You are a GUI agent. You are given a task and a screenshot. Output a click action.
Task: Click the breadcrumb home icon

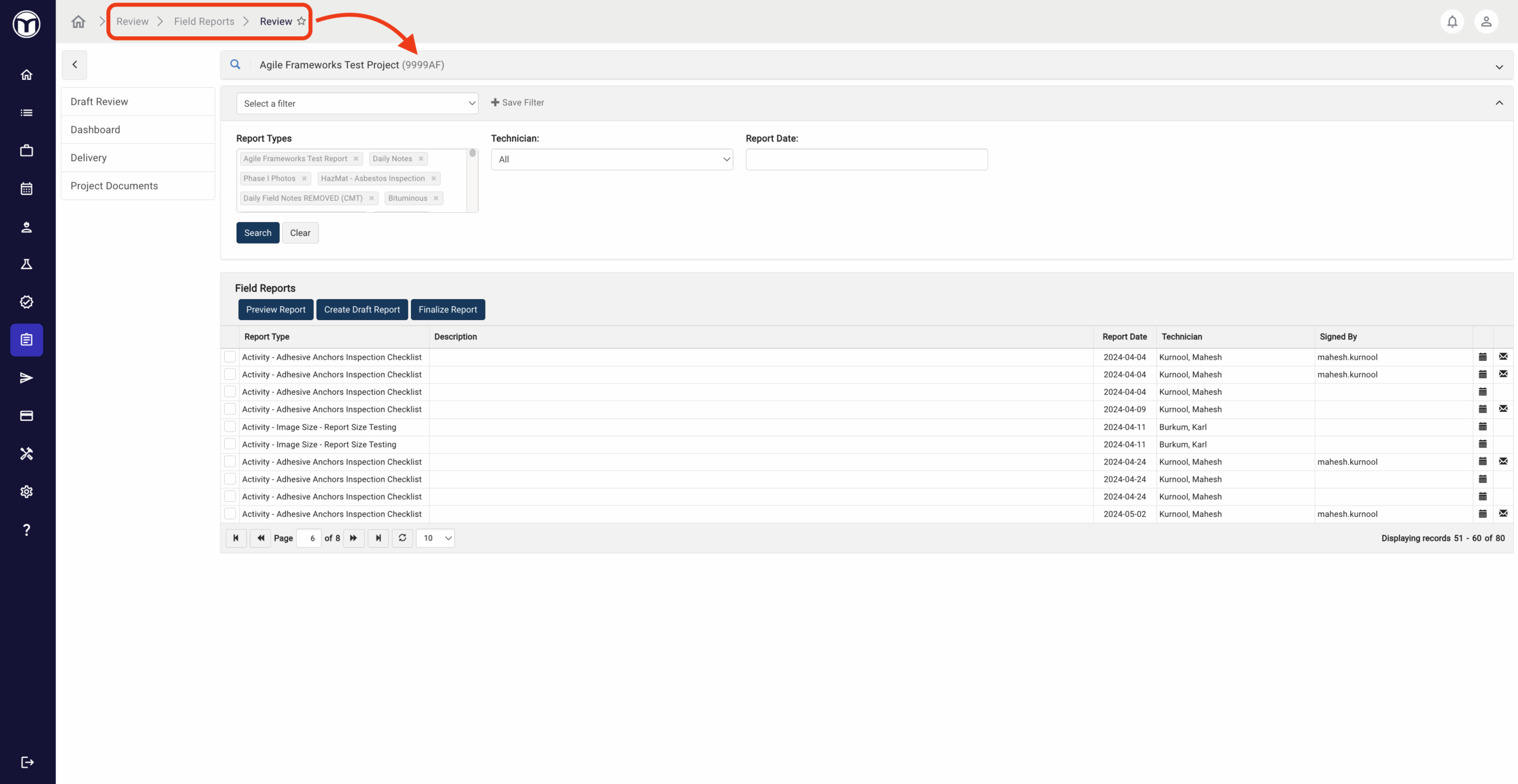click(x=78, y=22)
